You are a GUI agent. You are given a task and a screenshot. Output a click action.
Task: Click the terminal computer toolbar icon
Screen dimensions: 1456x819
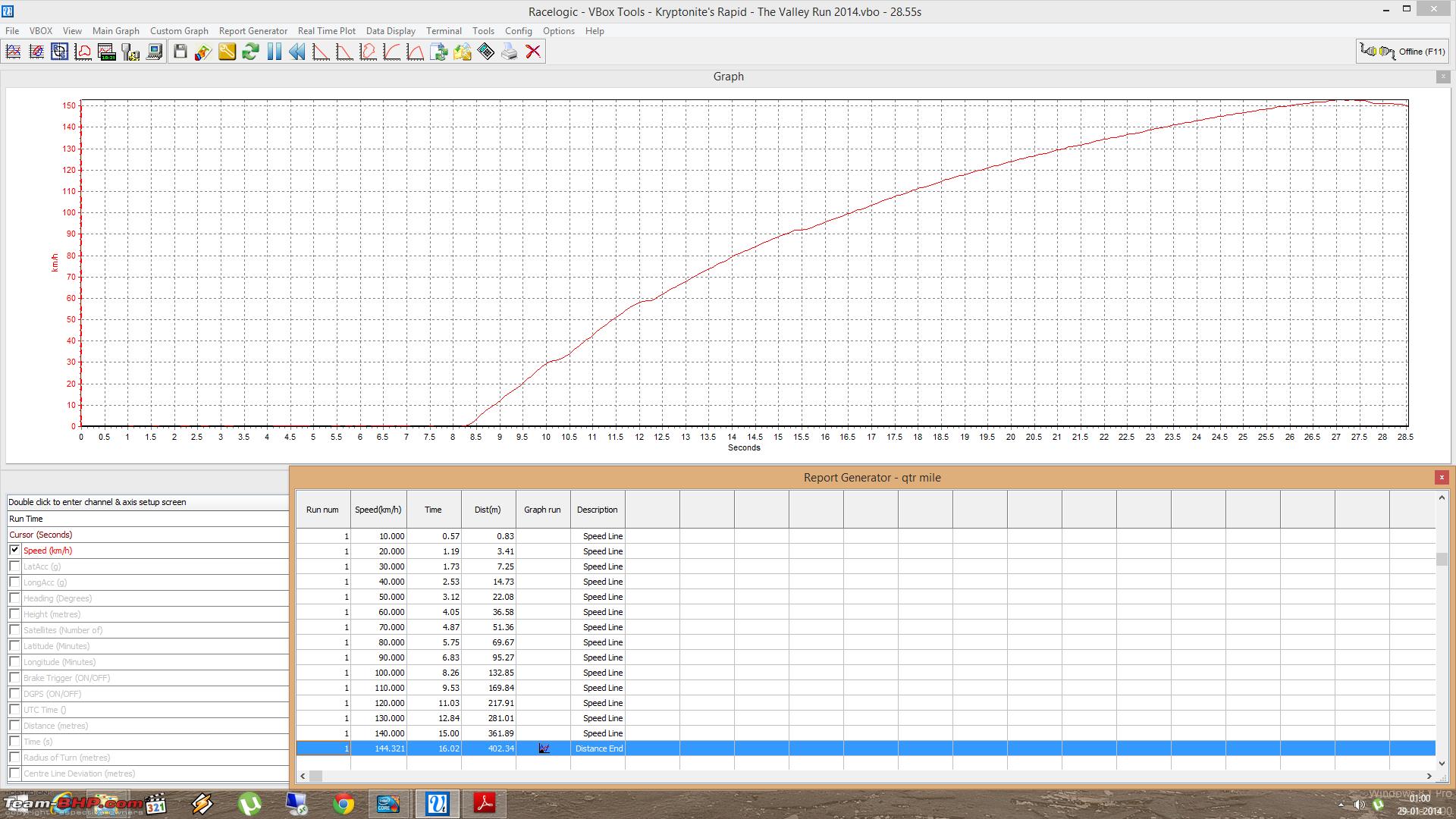[x=154, y=52]
